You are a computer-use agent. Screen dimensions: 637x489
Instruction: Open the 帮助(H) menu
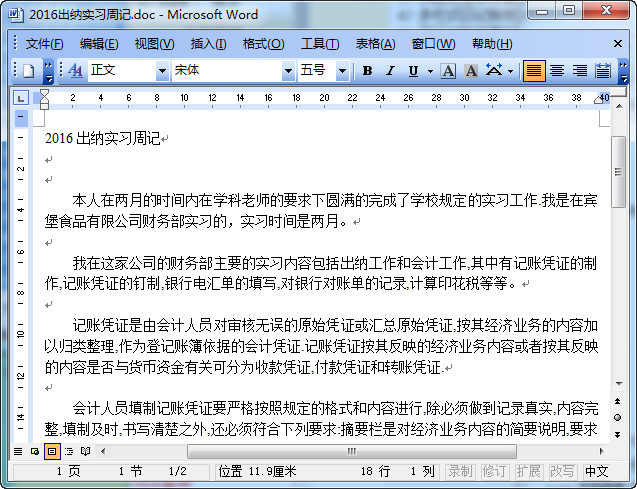point(492,43)
